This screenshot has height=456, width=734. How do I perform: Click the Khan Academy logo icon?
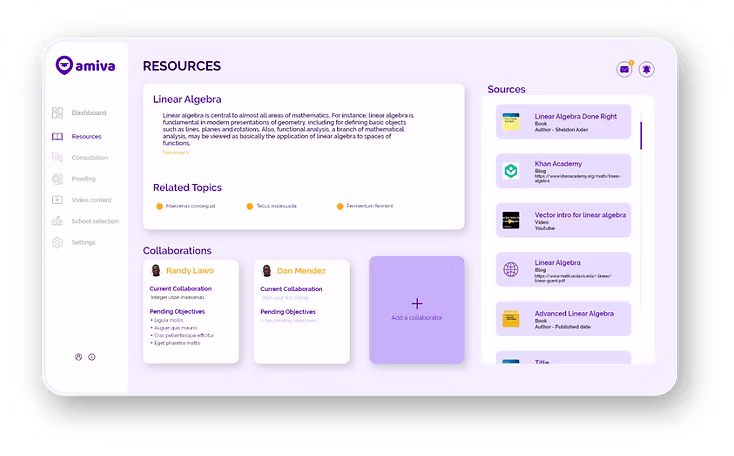[511, 170]
